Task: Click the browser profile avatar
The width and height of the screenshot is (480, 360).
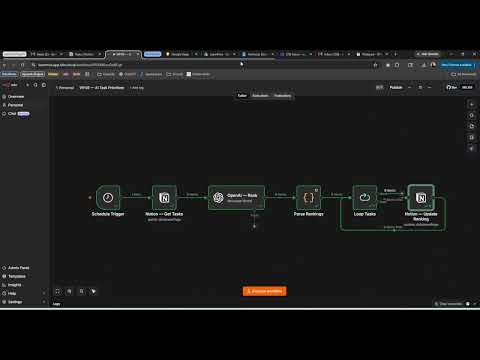Action: coord(433,65)
